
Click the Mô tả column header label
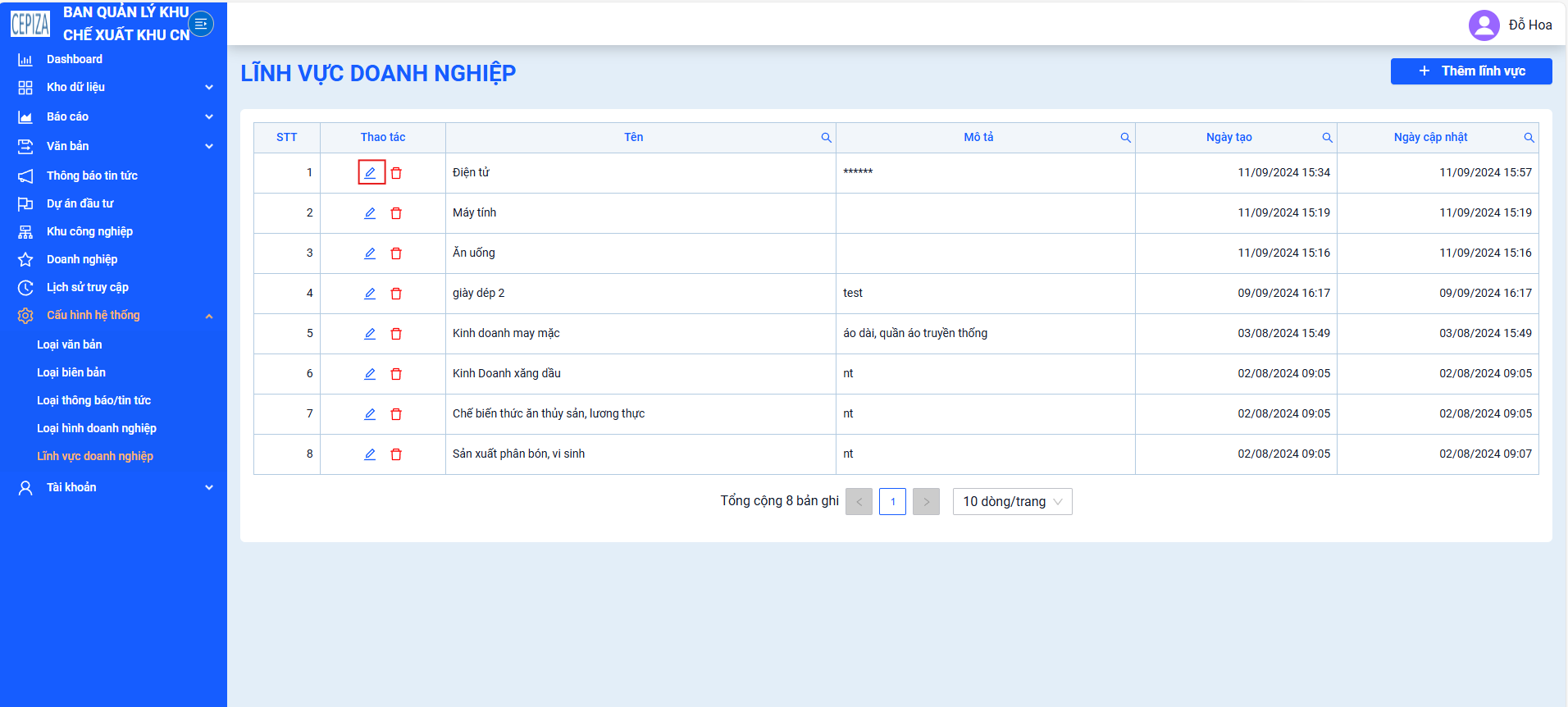[978, 137]
